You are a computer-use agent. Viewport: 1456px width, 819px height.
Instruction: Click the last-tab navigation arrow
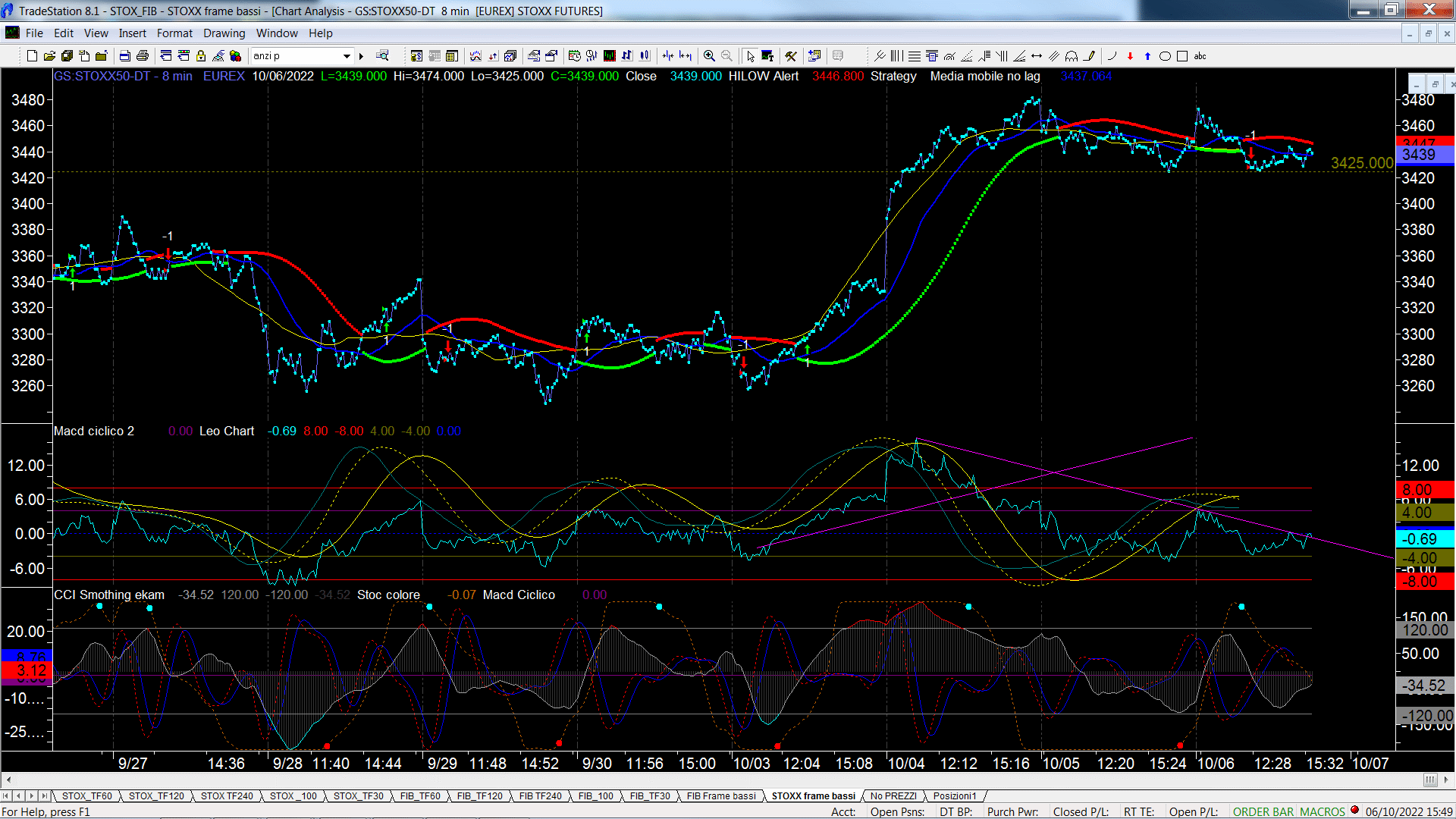tap(44, 796)
